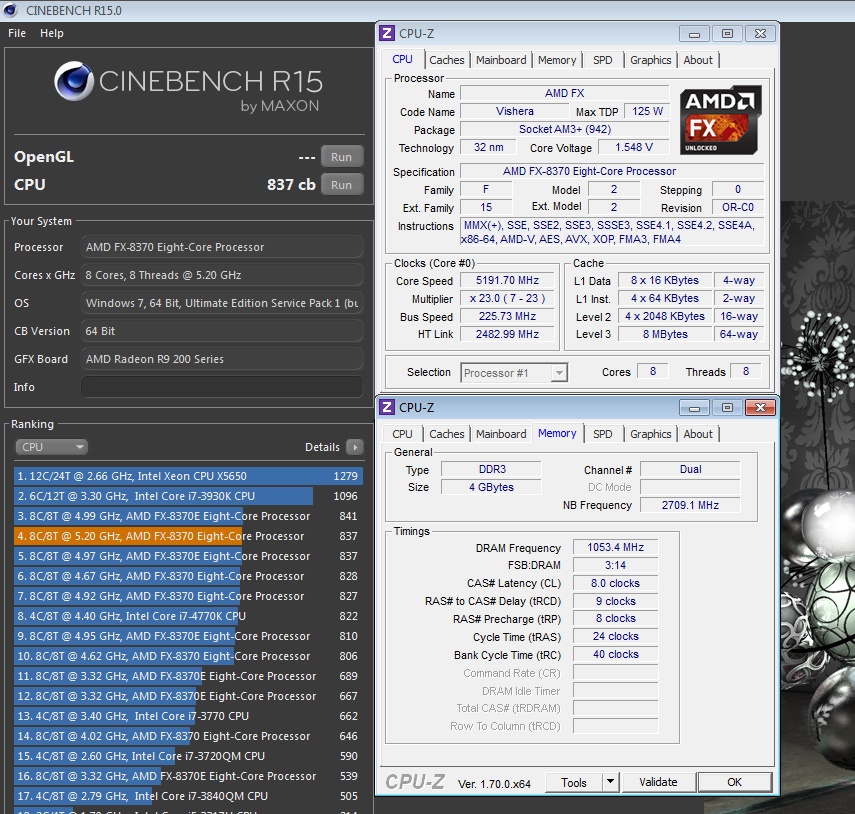
Task: Select ranking row 16 with score 539
Action: pos(188,776)
